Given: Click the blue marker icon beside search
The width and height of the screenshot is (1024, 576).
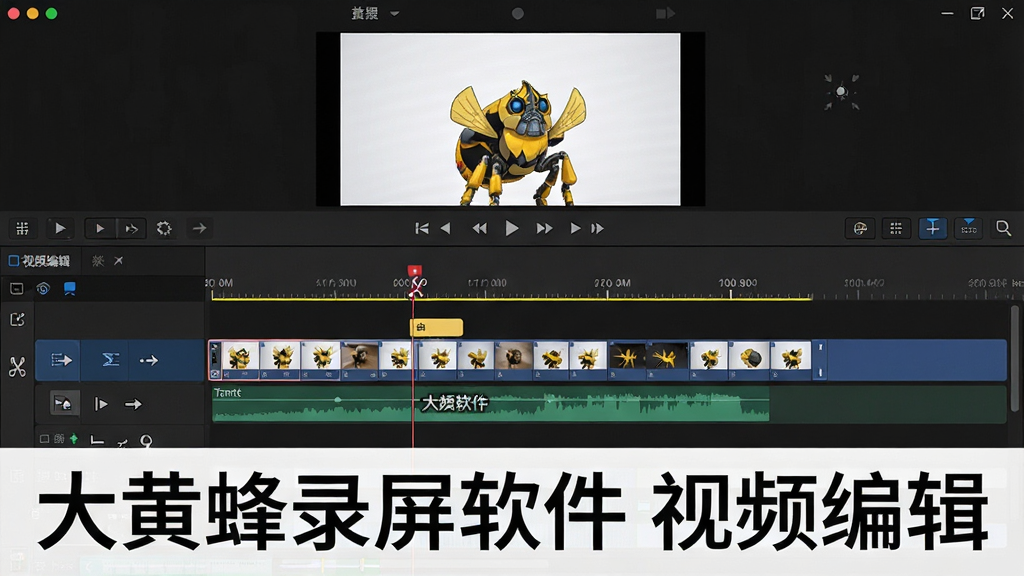Looking at the screenshot, I should click(x=968, y=228).
